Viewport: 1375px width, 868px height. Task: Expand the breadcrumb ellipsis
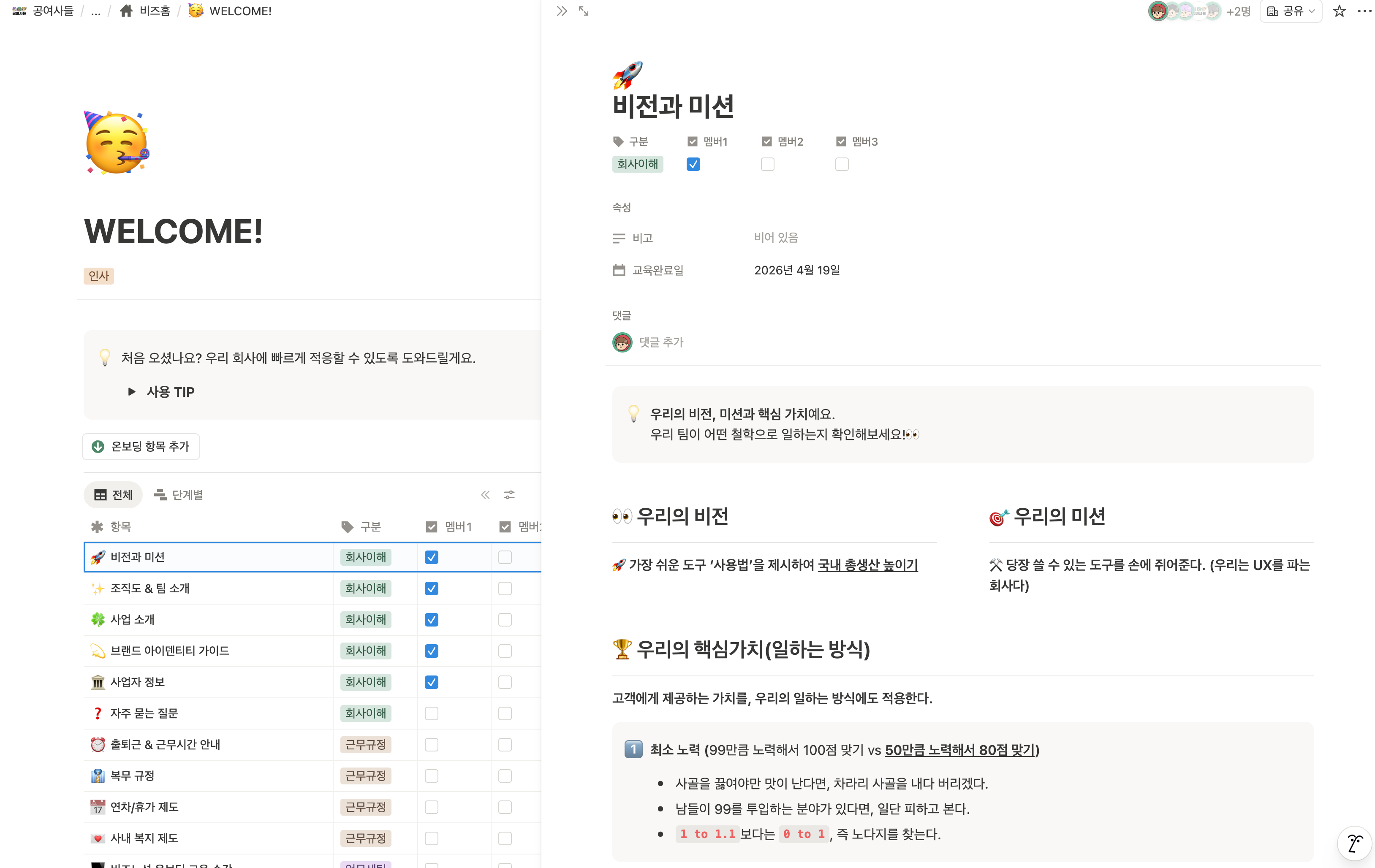click(96, 11)
